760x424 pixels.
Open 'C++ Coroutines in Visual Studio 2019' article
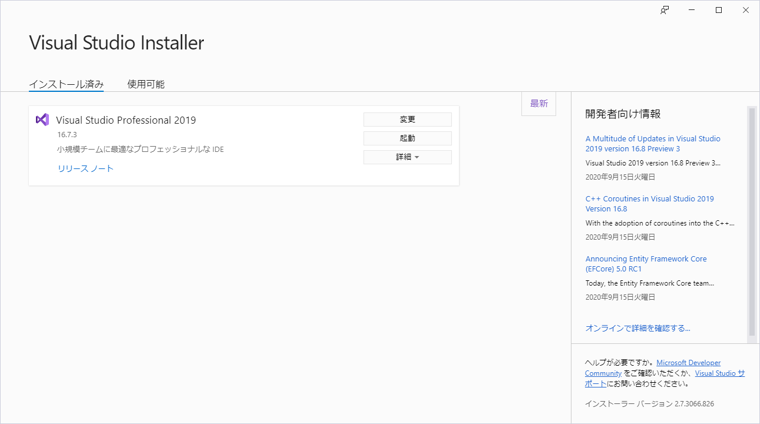point(649,204)
